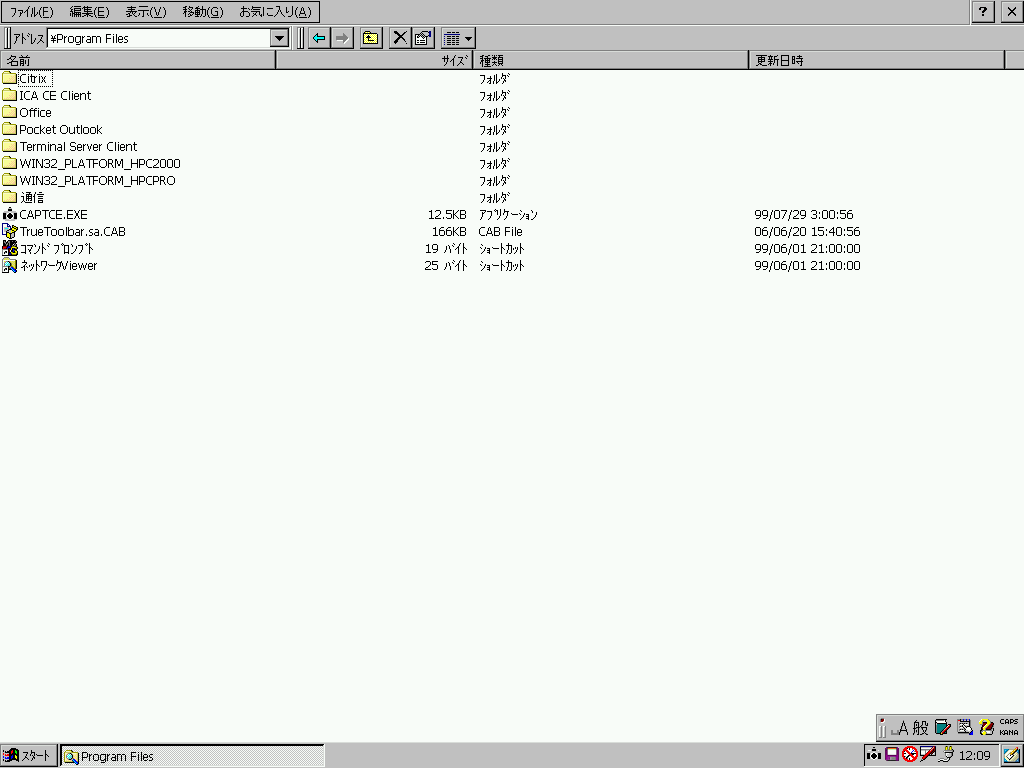
Task: Click the 12.5KB size cell
Action: [x=447, y=214]
